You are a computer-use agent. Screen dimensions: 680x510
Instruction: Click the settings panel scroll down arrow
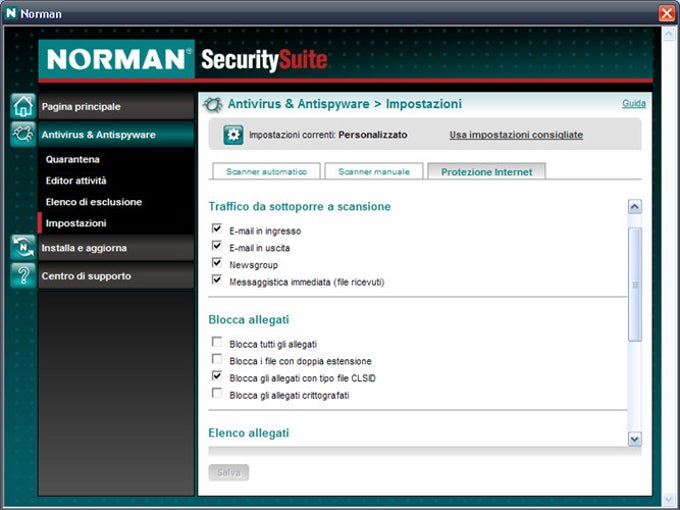634,439
